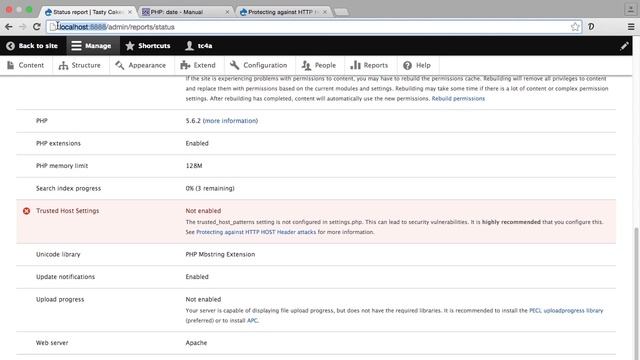
Task: Click the extension icon beside address bar
Action: (x=591, y=27)
